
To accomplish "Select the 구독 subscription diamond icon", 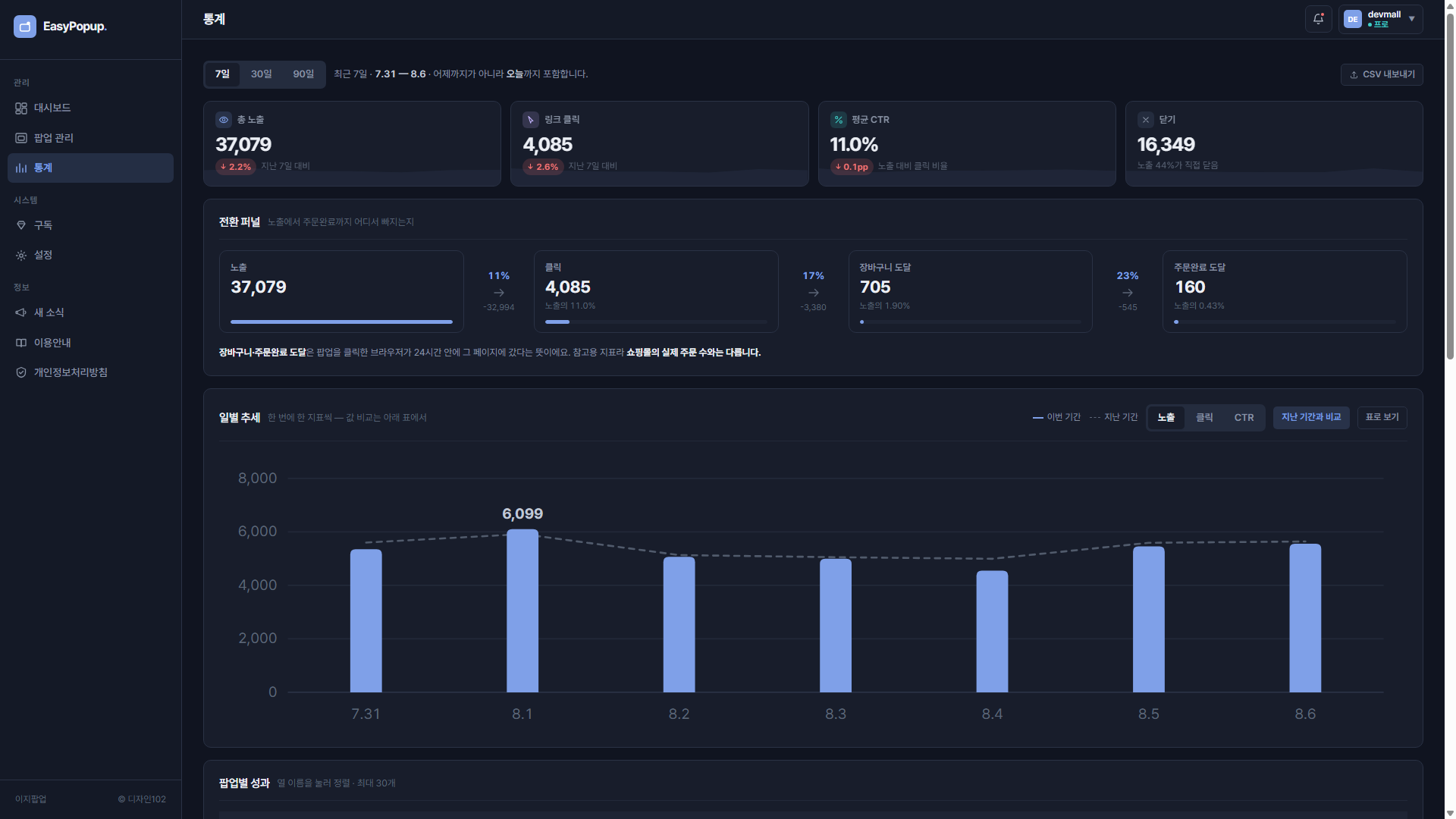I will (21, 225).
